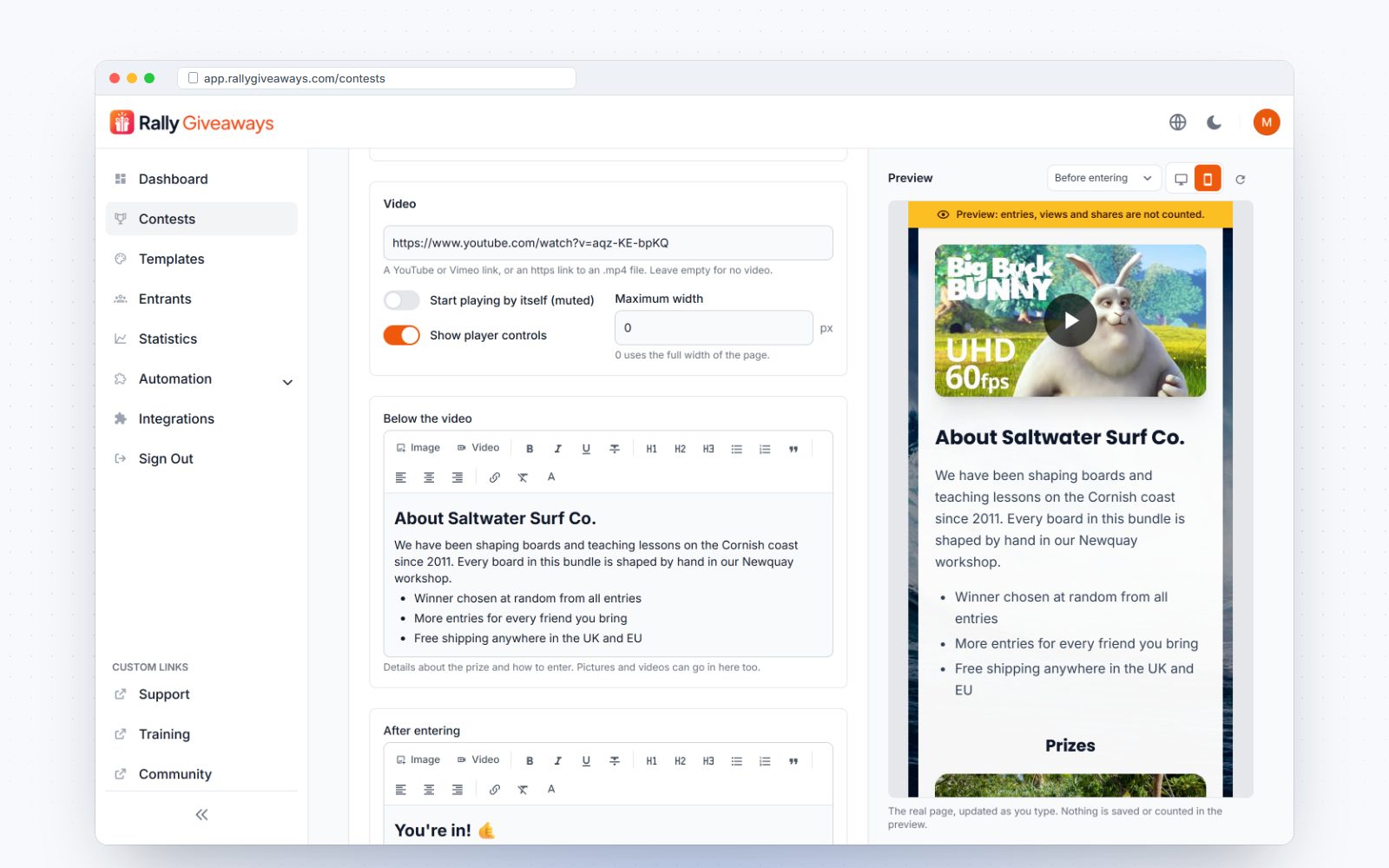Collapse the sidebar with double chevron

[201, 814]
